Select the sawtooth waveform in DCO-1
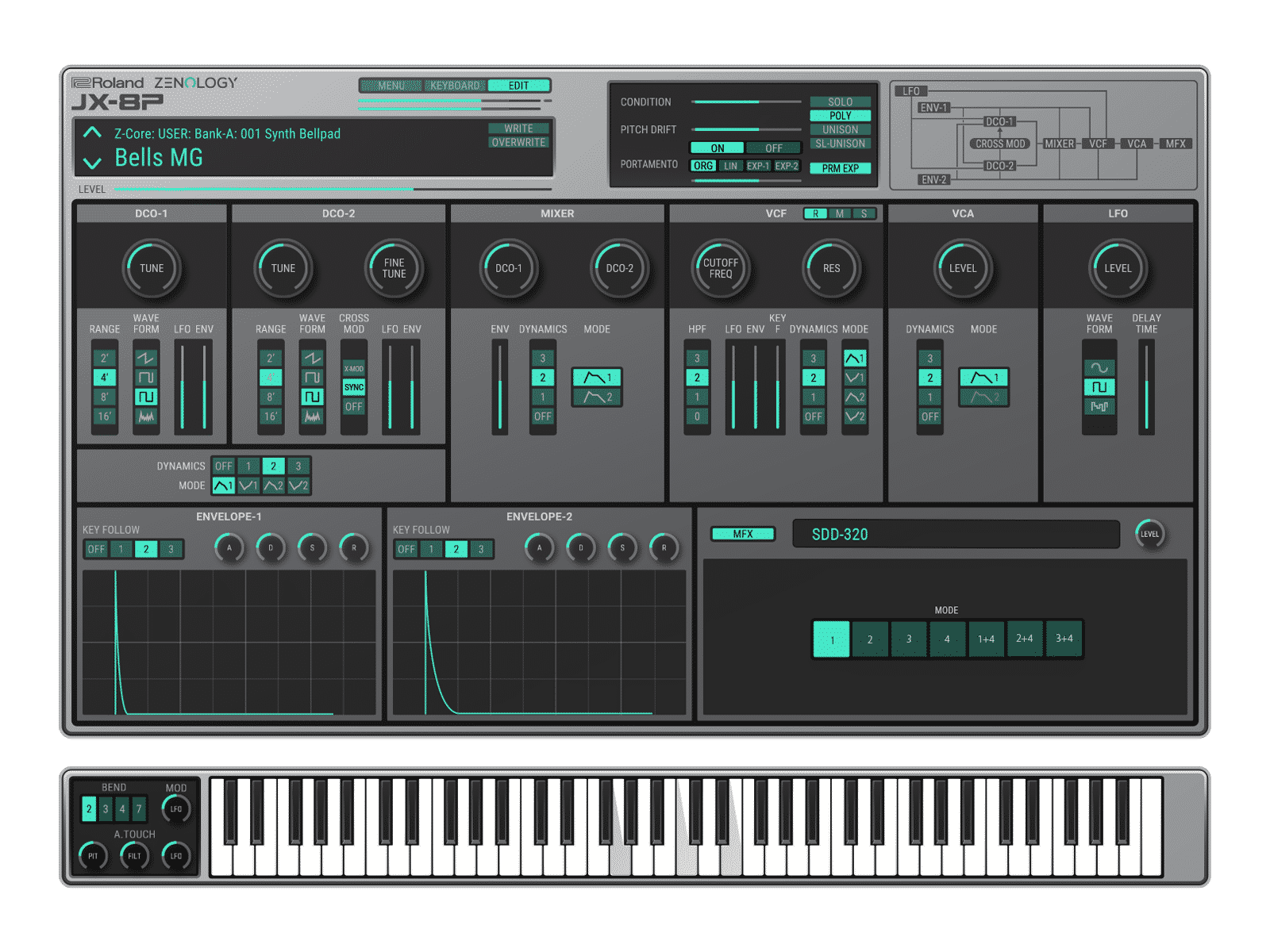The height and width of the screenshot is (952, 1270). pos(146,358)
